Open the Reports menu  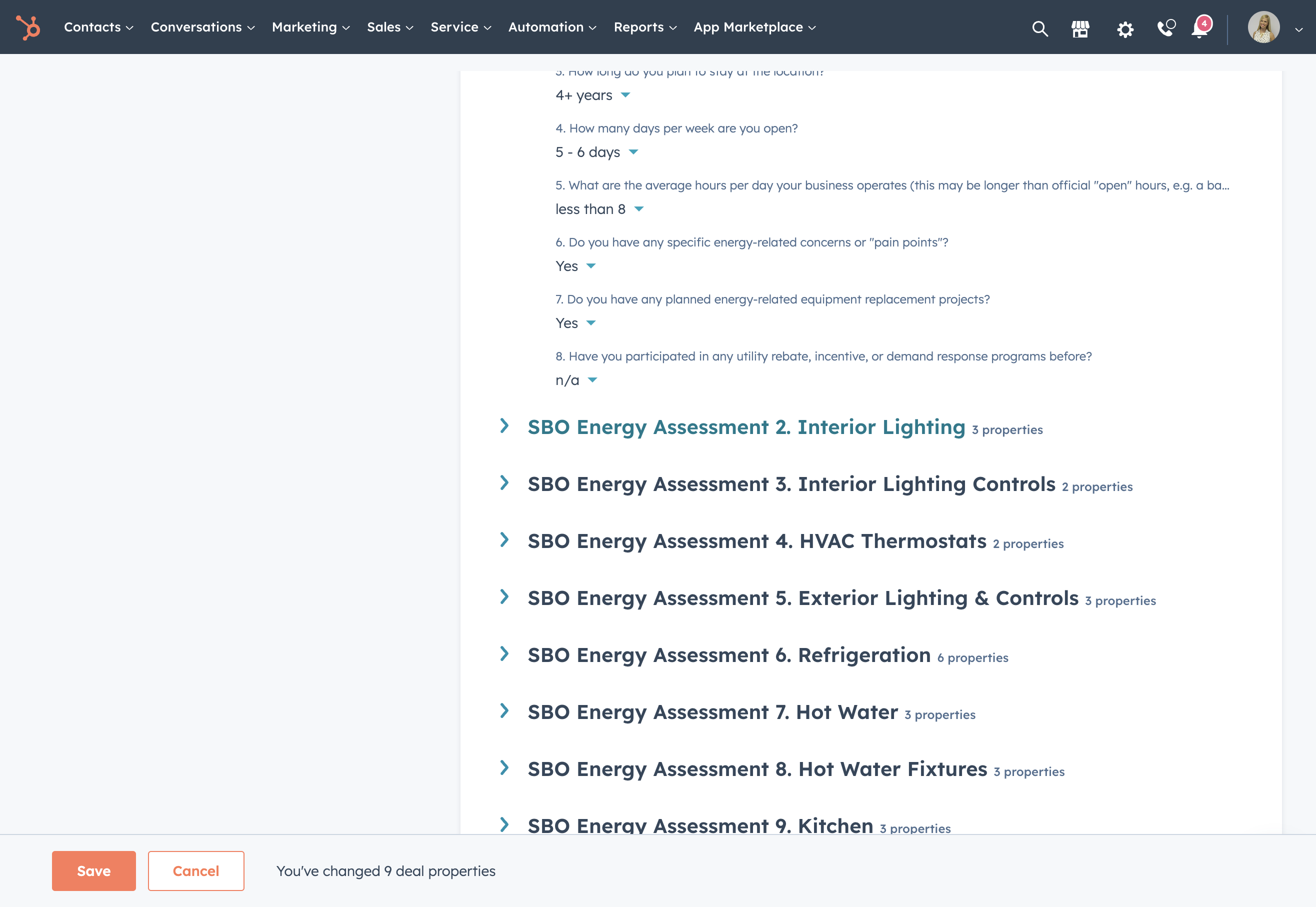click(x=645, y=27)
